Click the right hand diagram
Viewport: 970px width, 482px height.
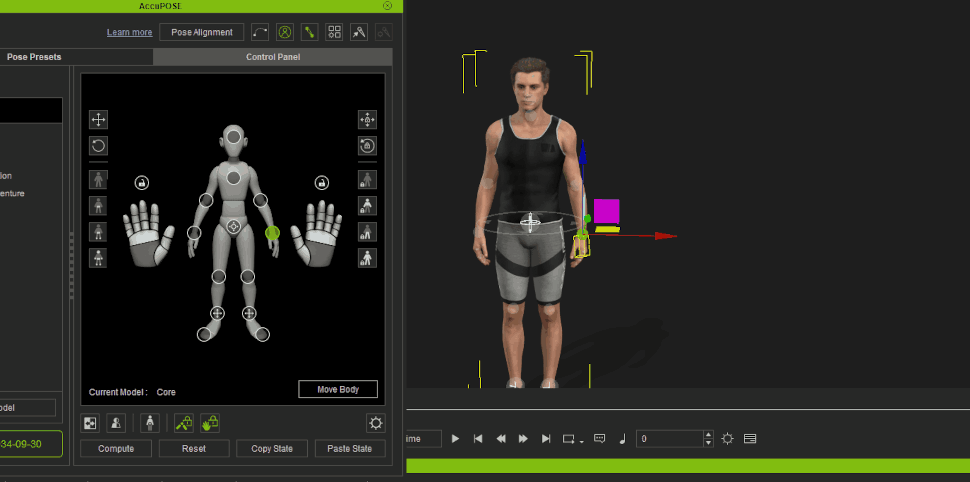[x=316, y=233]
